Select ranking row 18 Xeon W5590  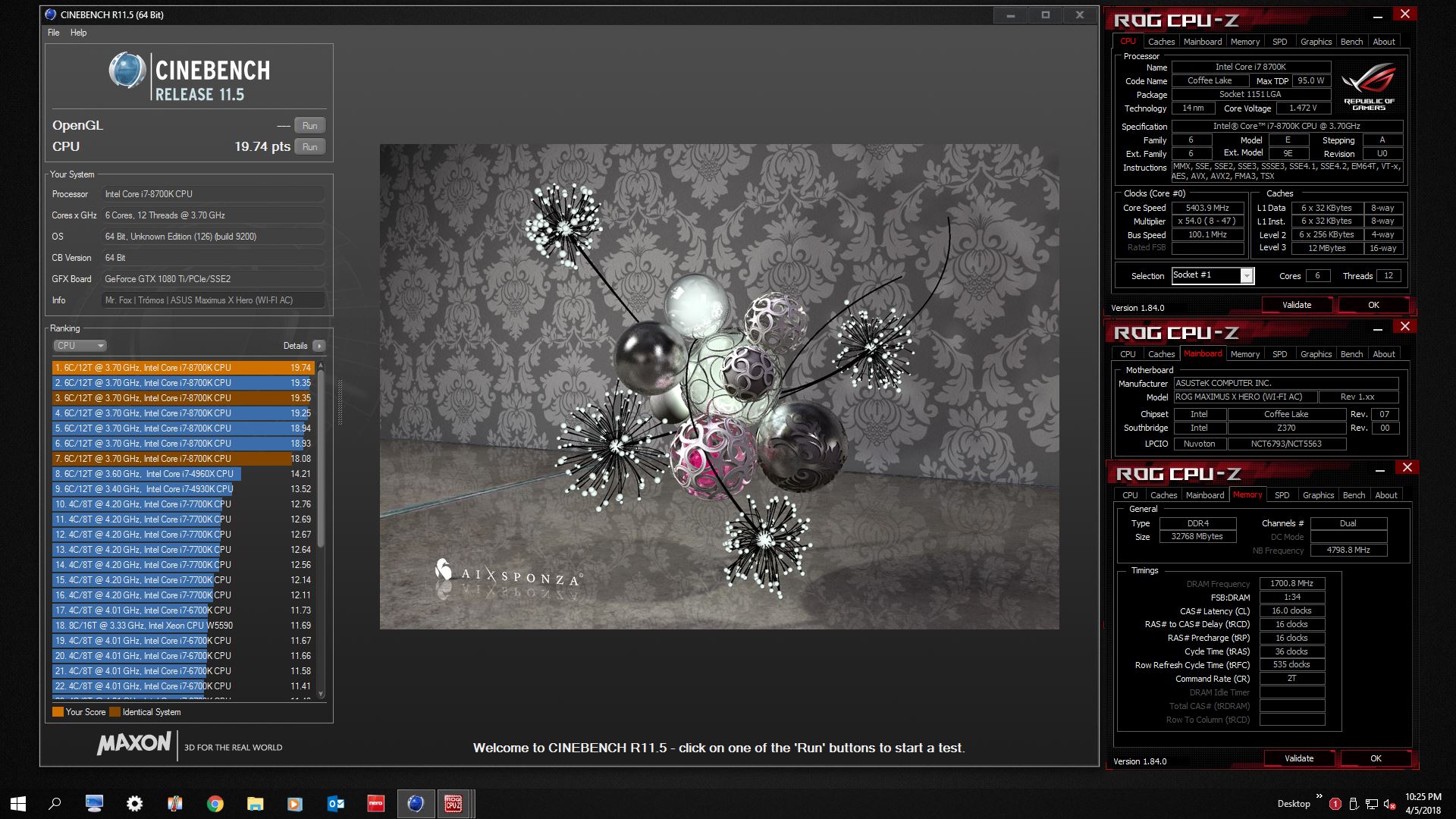pyautogui.click(x=183, y=626)
